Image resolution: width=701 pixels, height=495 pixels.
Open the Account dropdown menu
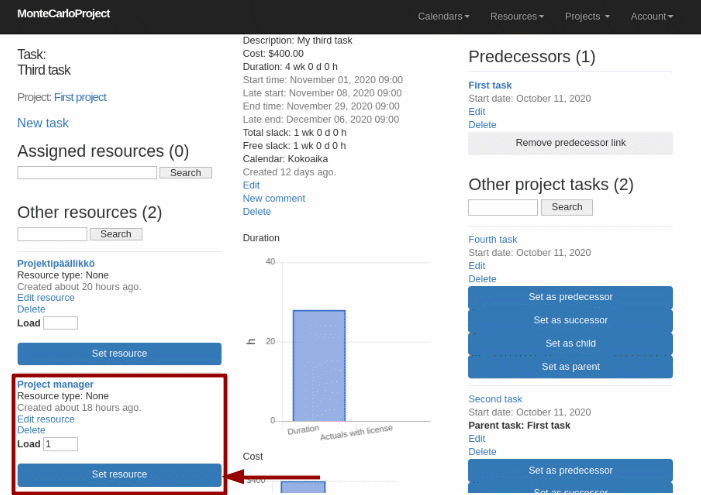(652, 17)
